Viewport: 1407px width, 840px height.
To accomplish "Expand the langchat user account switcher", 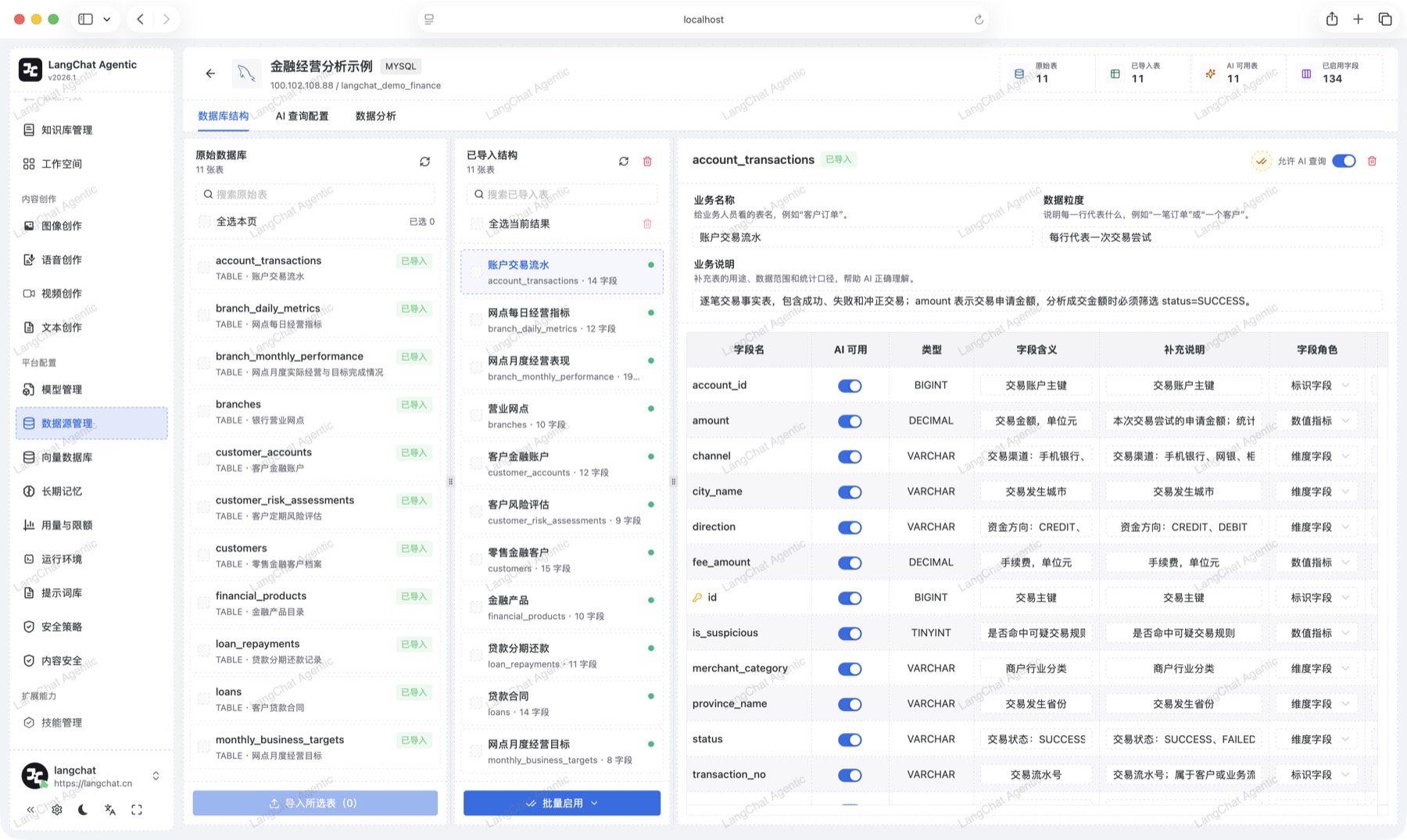I will (156, 776).
